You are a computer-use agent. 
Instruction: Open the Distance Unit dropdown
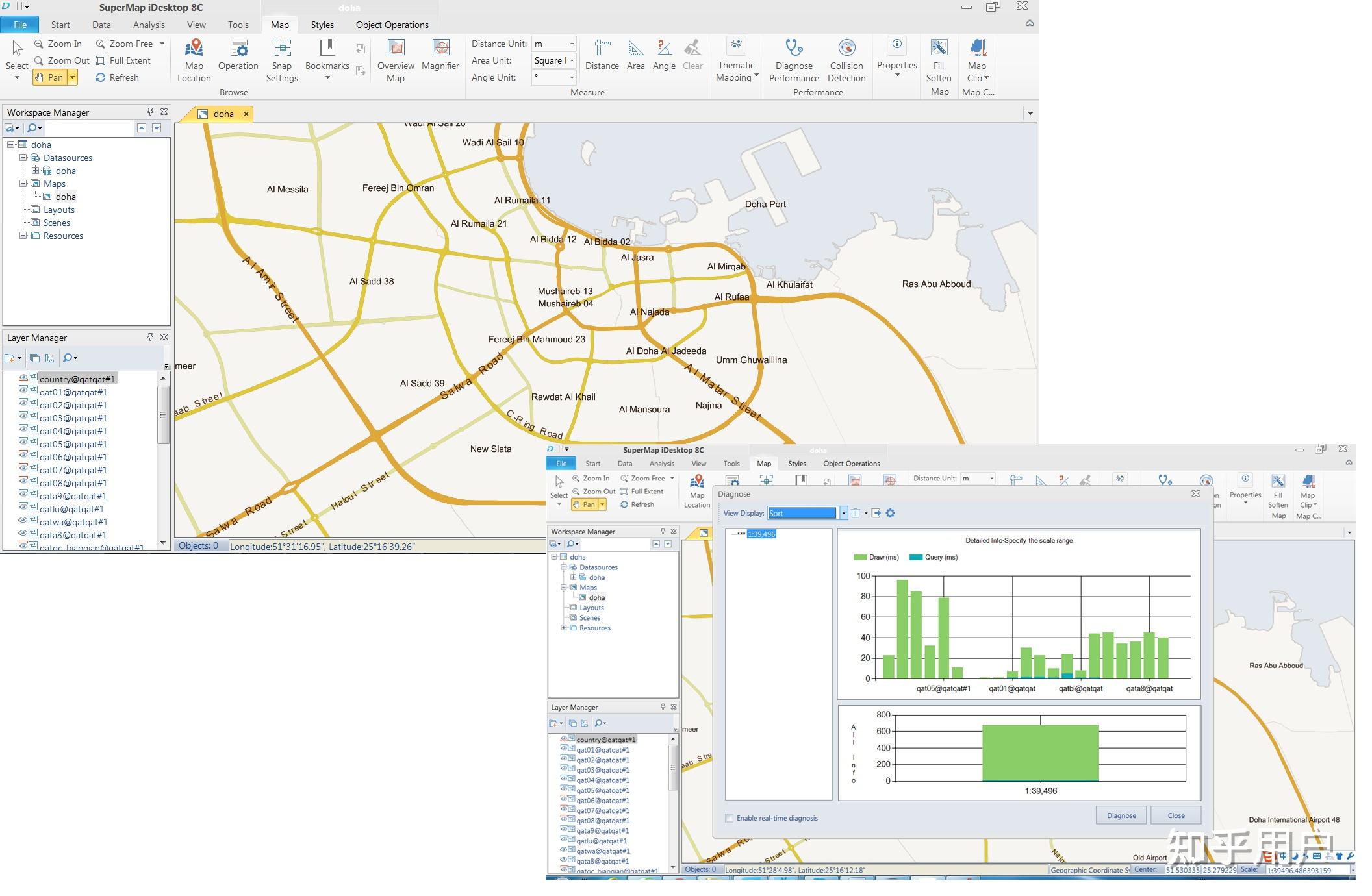tap(571, 44)
